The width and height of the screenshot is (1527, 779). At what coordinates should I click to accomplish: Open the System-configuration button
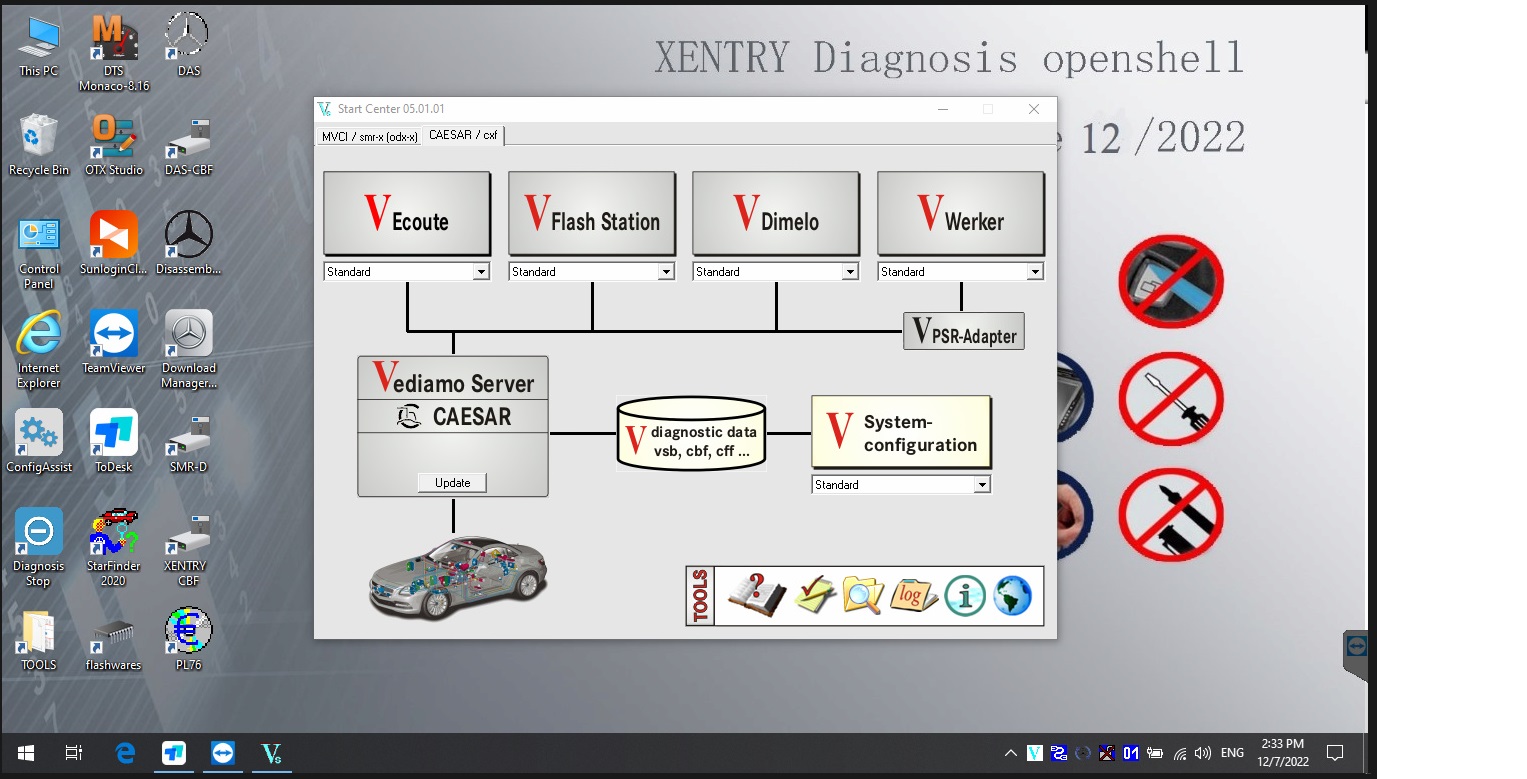[x=901, y=432]
